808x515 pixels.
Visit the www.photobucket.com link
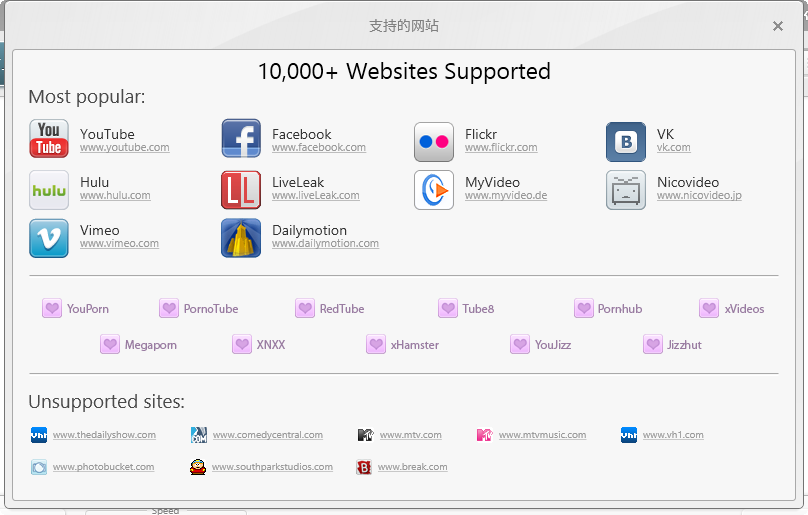tap(104, 467)
